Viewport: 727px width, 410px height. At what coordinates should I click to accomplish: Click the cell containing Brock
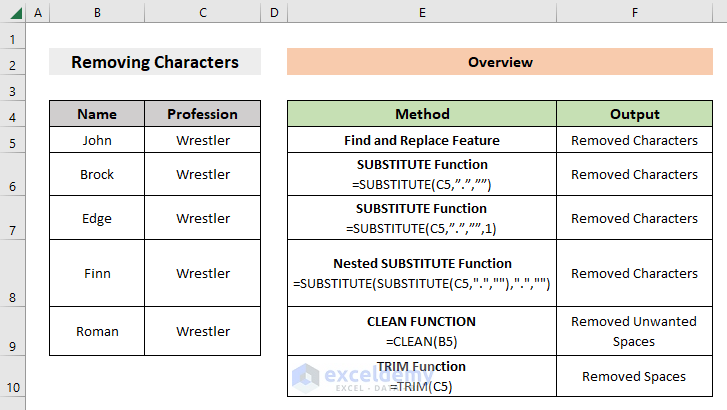[x=97, y=174]
